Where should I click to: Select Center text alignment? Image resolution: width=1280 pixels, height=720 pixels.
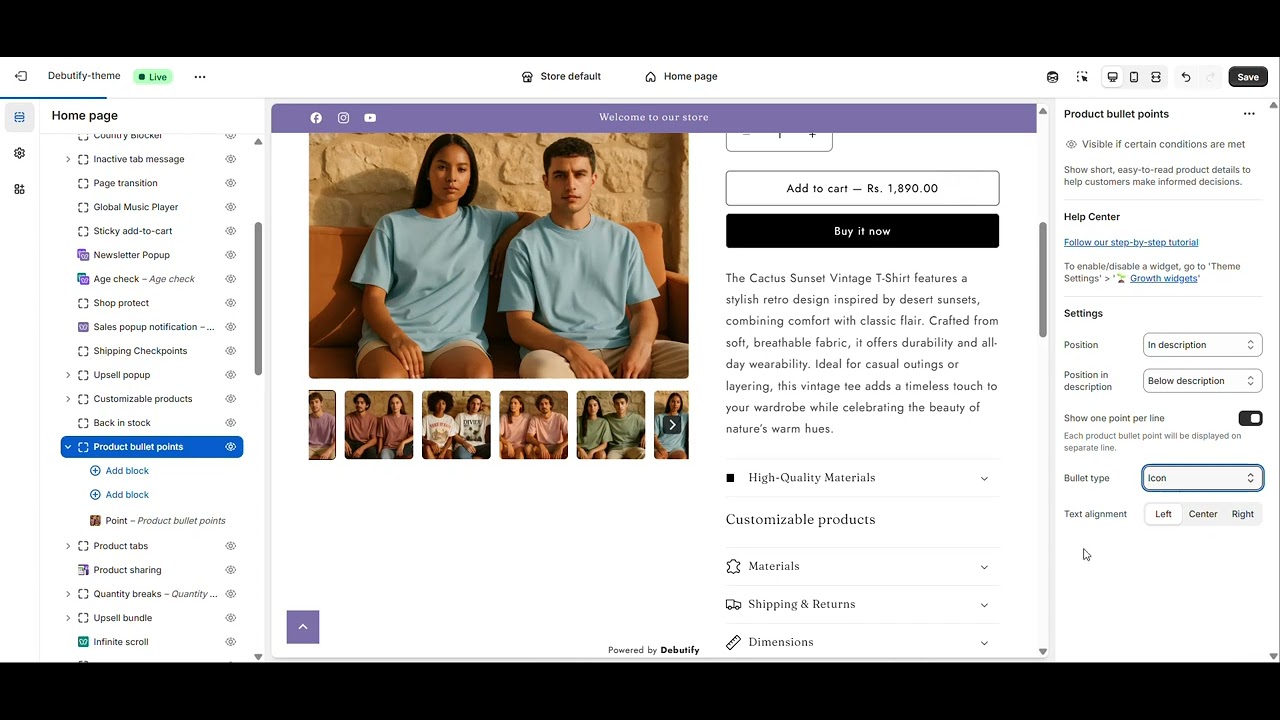coord(1203,514)
